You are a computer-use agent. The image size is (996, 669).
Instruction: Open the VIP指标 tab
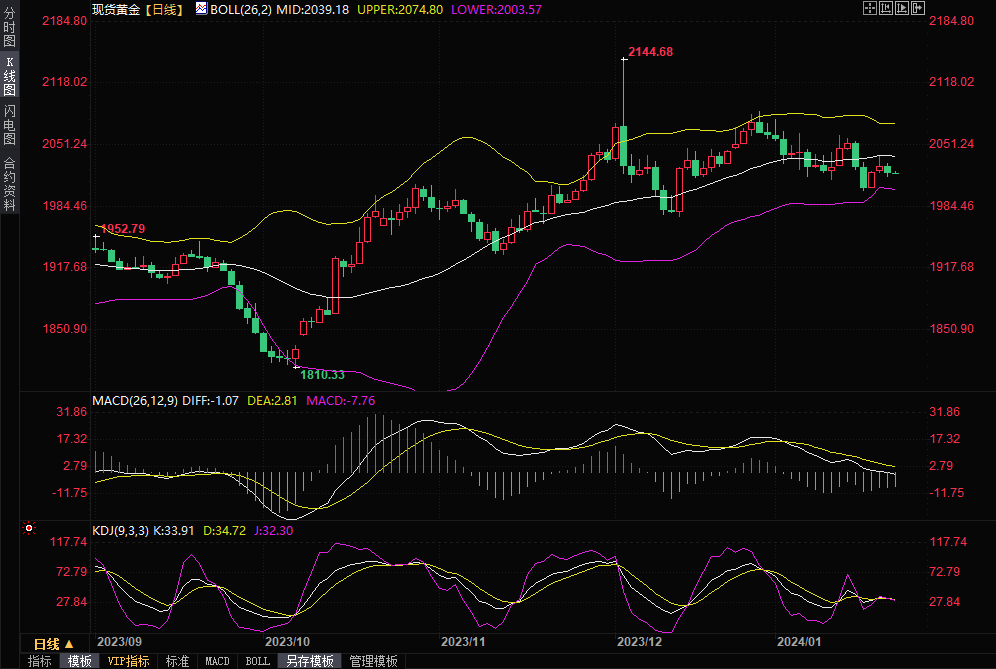coord(129,661)
